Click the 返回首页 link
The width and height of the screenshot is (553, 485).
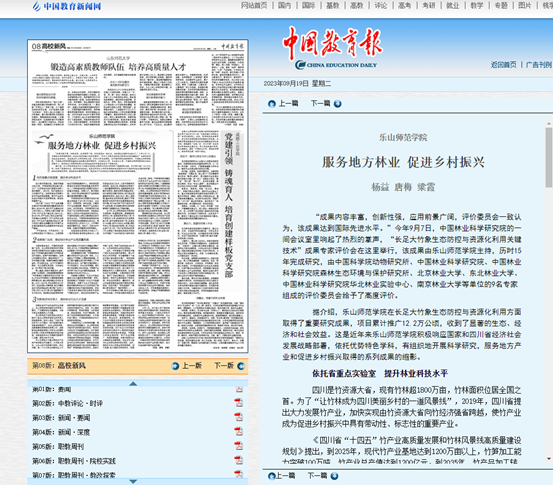pos(503,65)
